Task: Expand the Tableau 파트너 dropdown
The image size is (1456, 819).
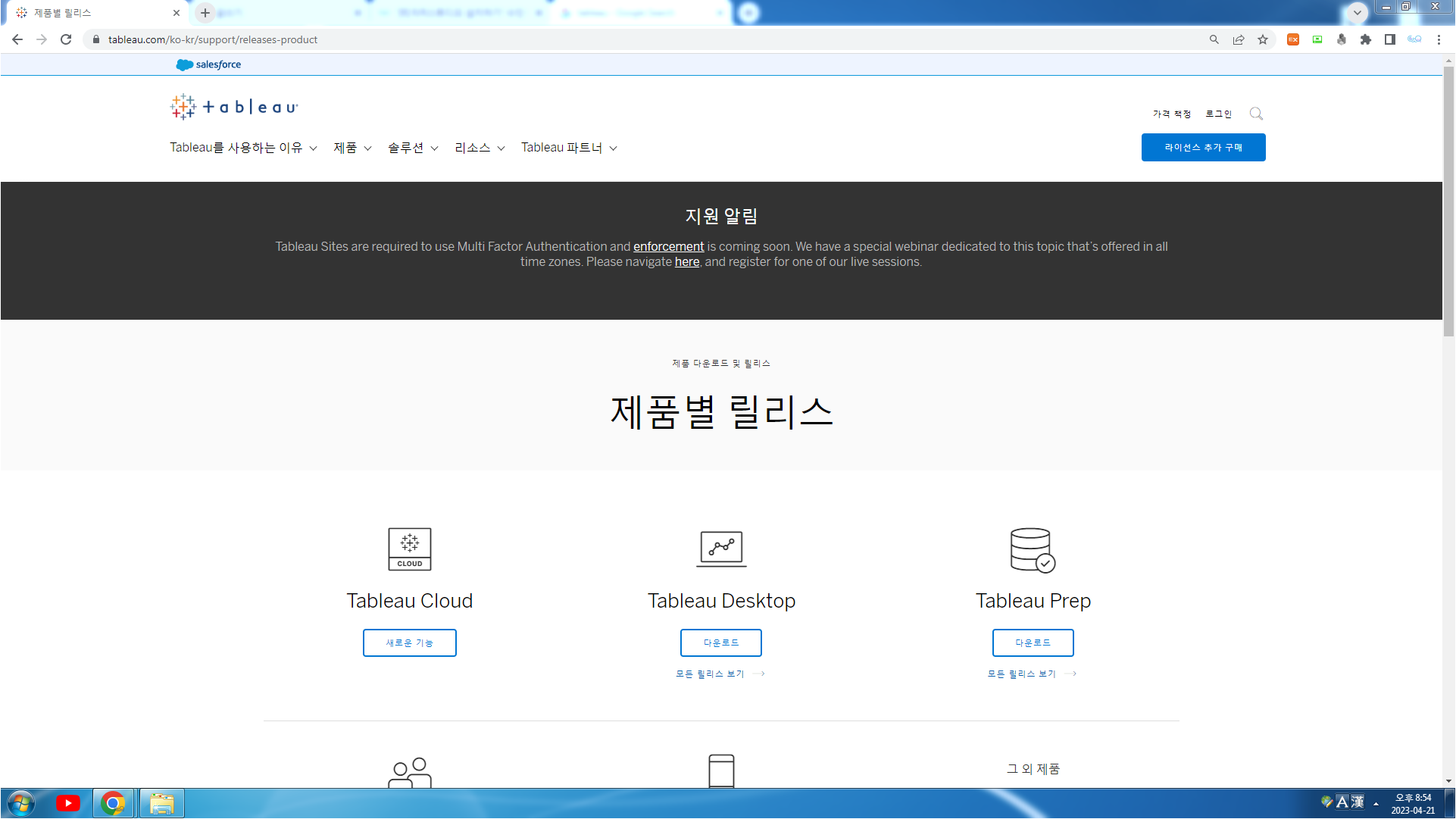Action: pyautogui.click(x=569, y=148)
